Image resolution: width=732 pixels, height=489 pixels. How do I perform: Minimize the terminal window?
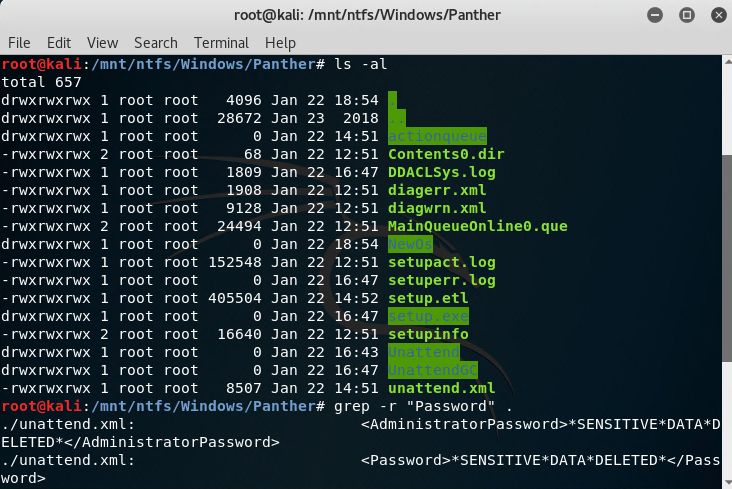(657, 15)
